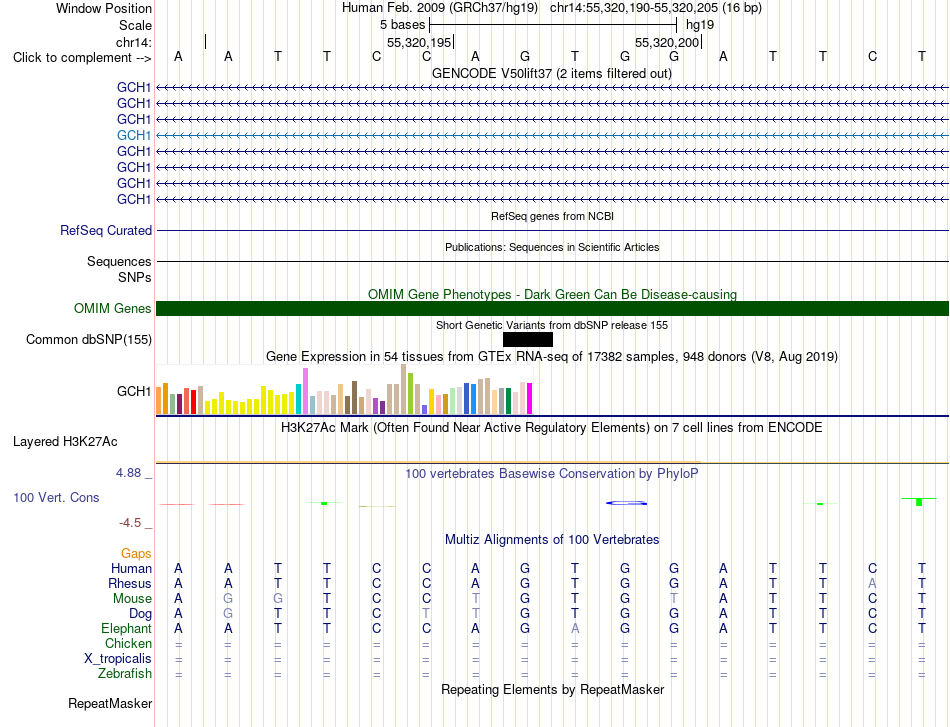
Task: Click the SNPs track label
Action: tap(135, 277)
